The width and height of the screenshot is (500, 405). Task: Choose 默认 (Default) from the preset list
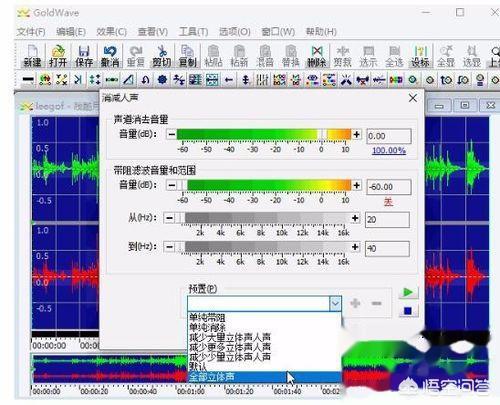point(265,366)
